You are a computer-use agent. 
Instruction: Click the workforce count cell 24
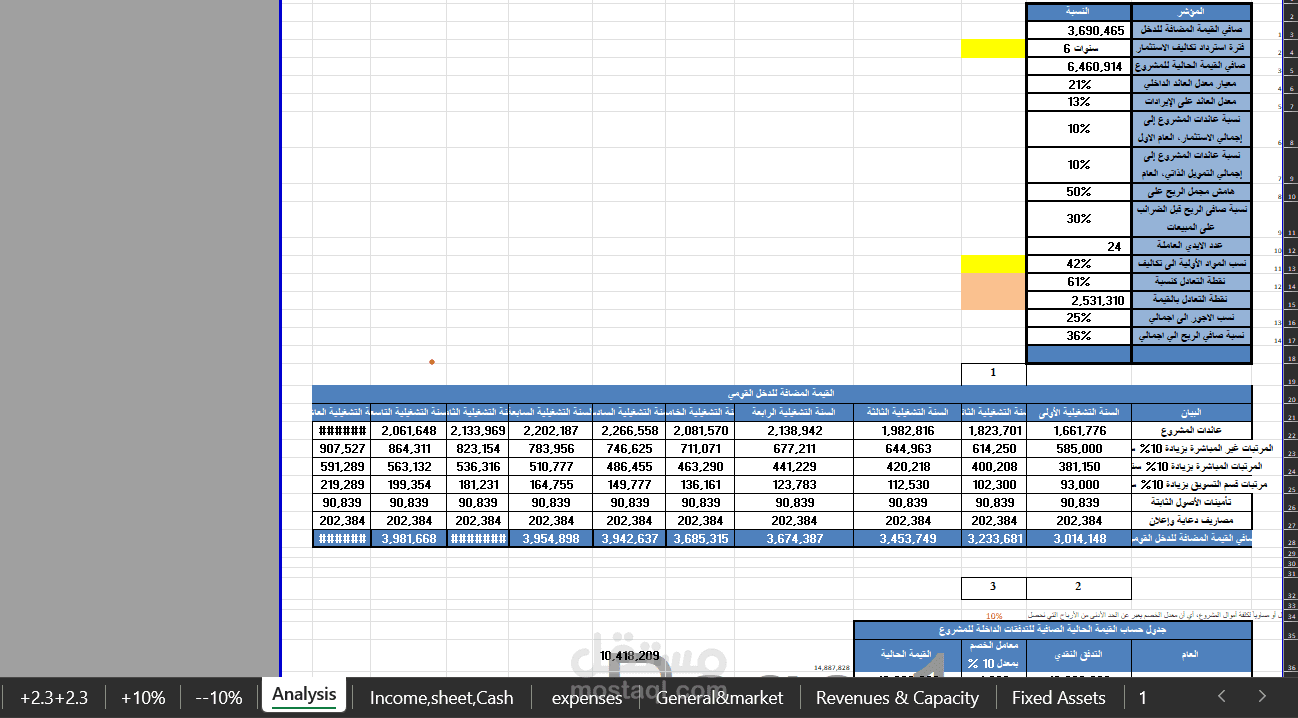click(x=1079, y=245)
